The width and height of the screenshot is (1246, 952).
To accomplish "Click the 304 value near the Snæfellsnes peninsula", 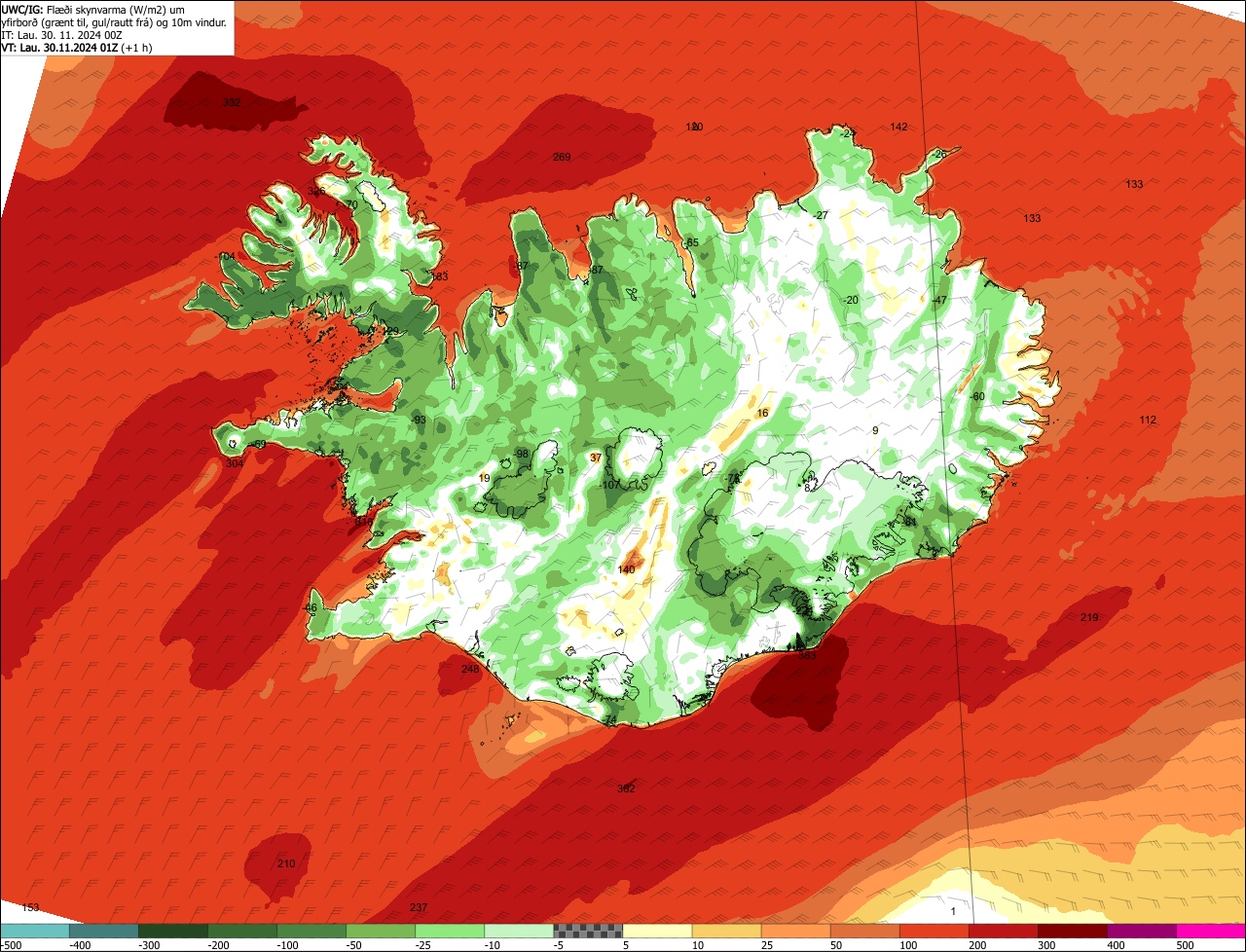I will point(235,464).
